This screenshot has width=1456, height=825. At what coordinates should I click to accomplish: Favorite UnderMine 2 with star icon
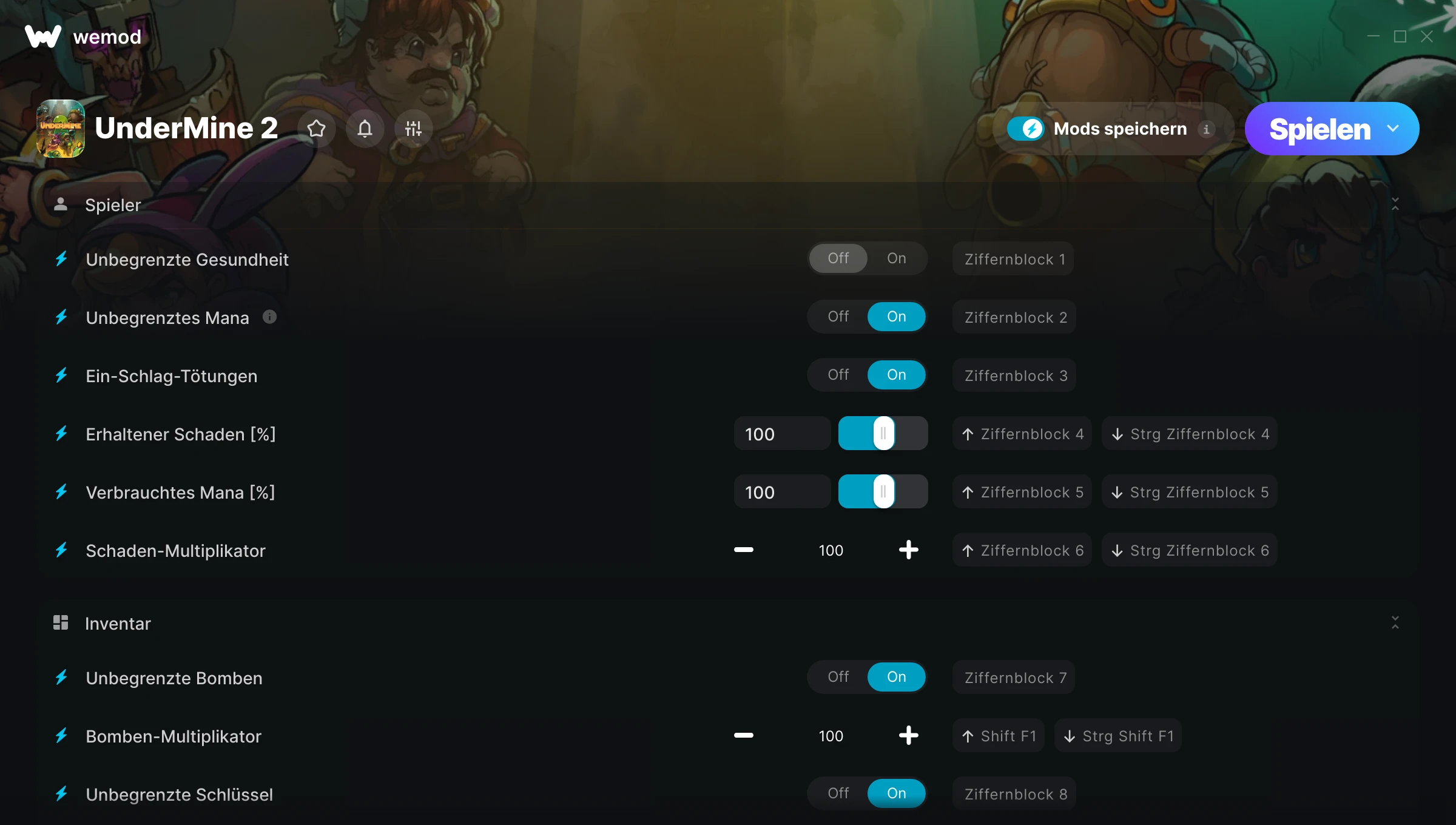316,129
